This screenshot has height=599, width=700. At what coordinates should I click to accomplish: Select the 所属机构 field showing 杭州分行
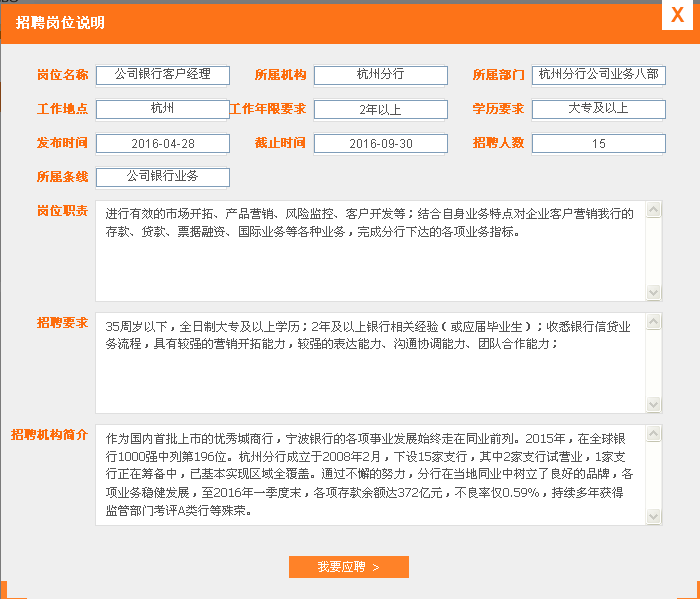(380, 75)
